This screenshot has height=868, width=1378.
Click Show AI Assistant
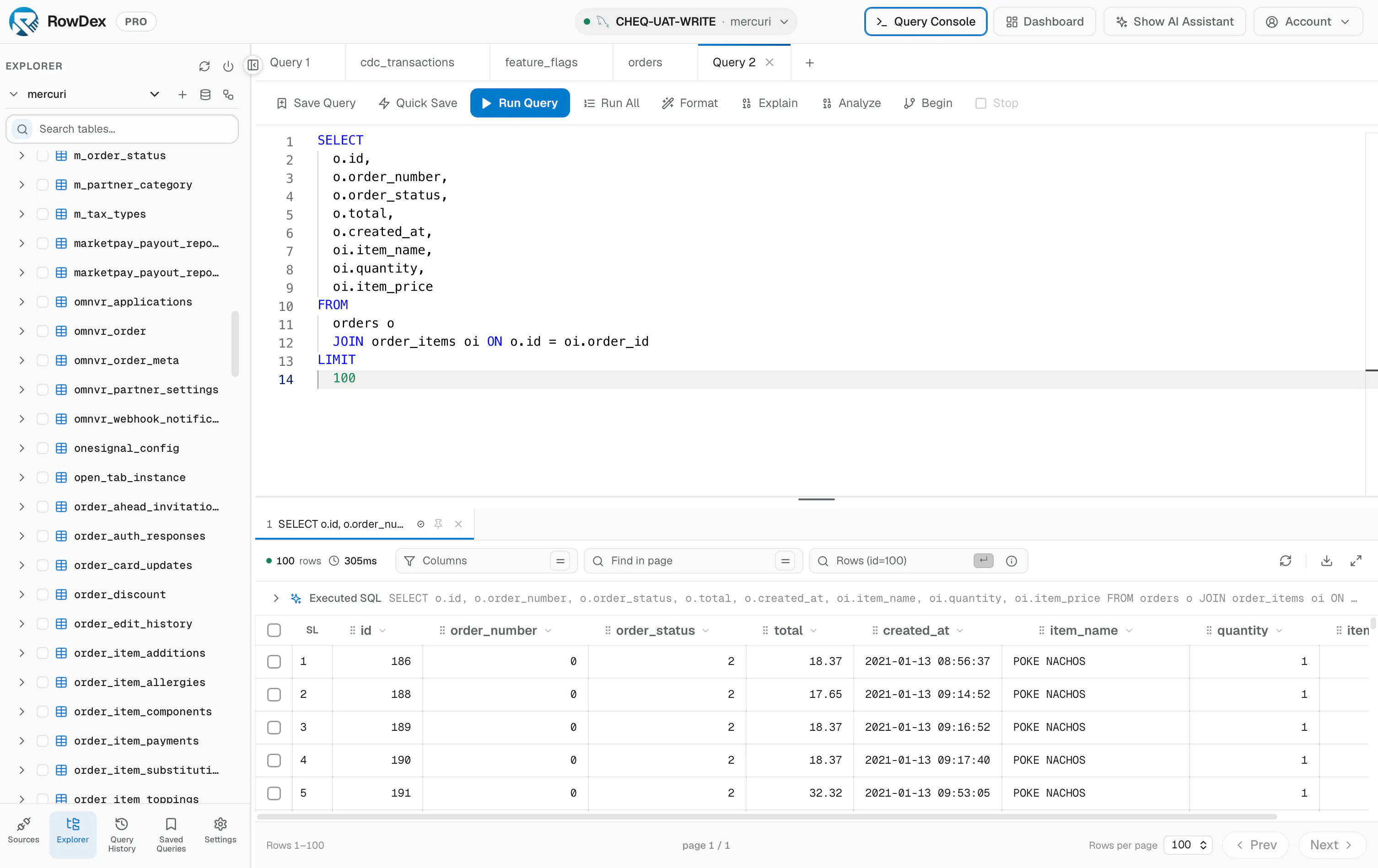(1174, 22)
